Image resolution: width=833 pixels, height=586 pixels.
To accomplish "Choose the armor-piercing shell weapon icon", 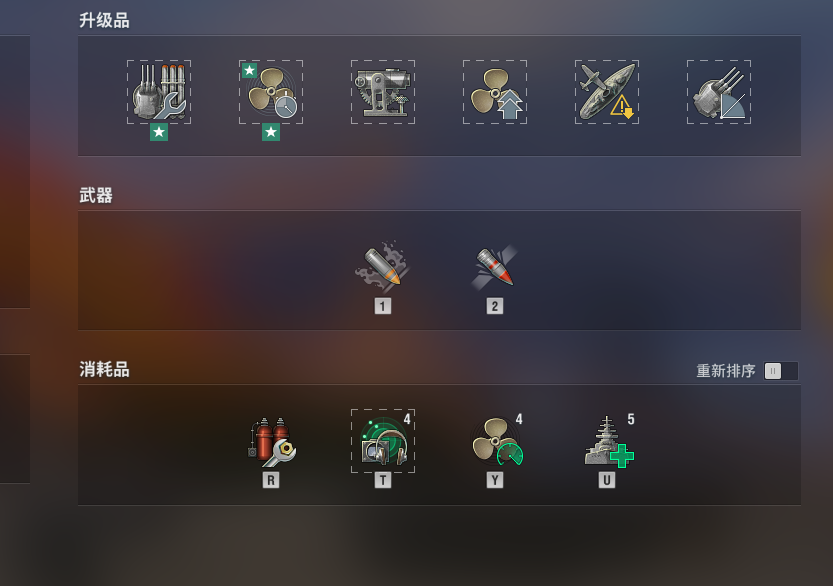I will coord(495,267).
